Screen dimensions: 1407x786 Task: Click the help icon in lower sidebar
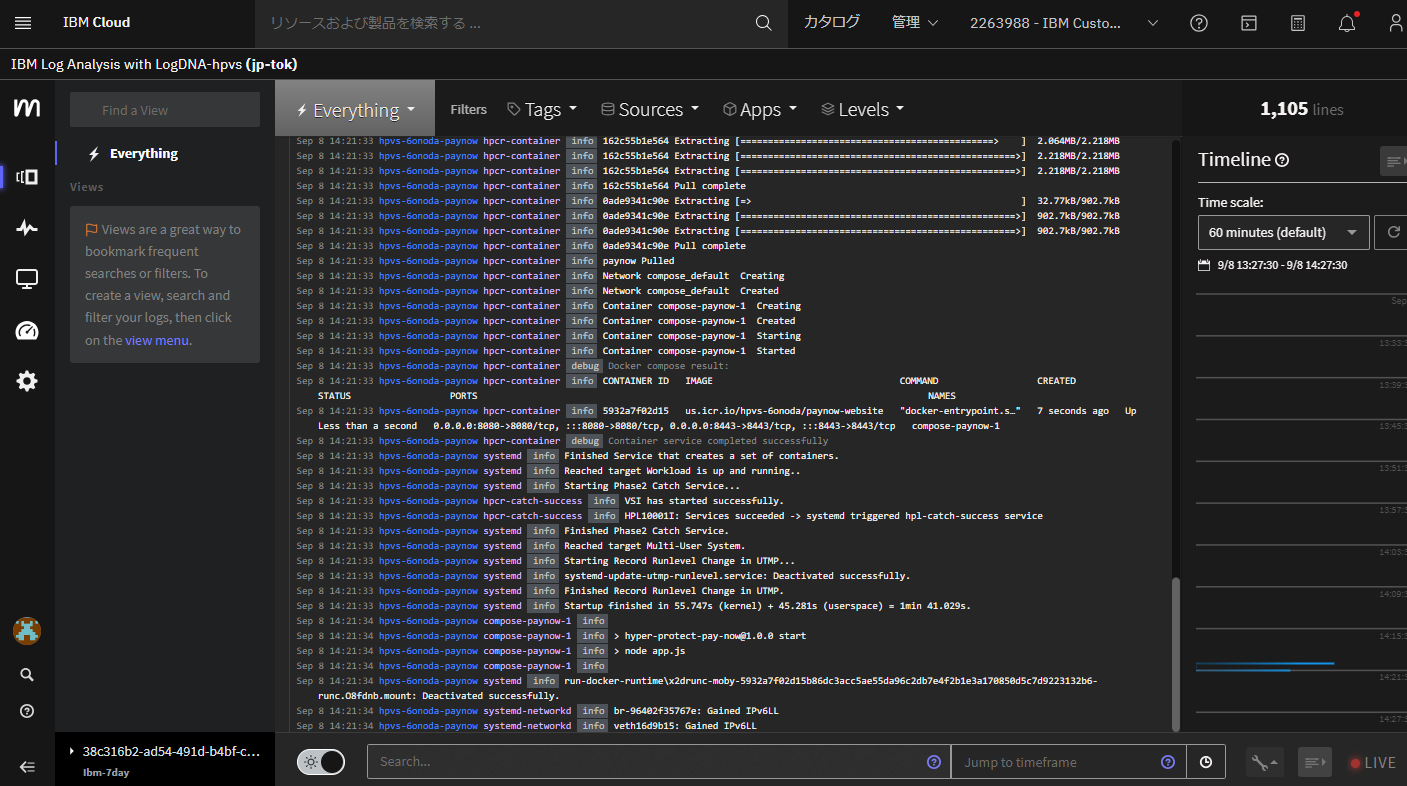pyautogui.click(x=27, y=712)
